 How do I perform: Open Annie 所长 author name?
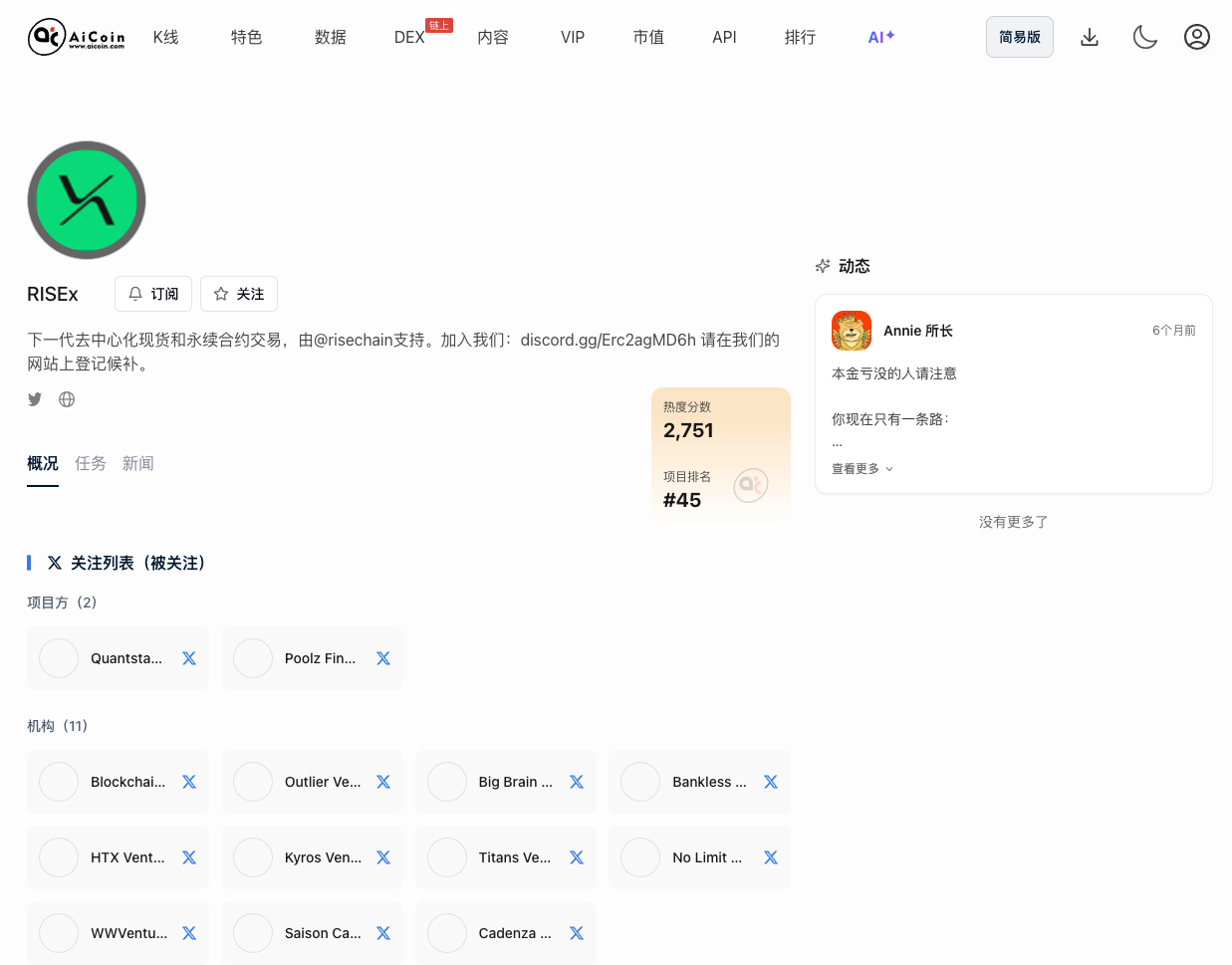(918, 331)
